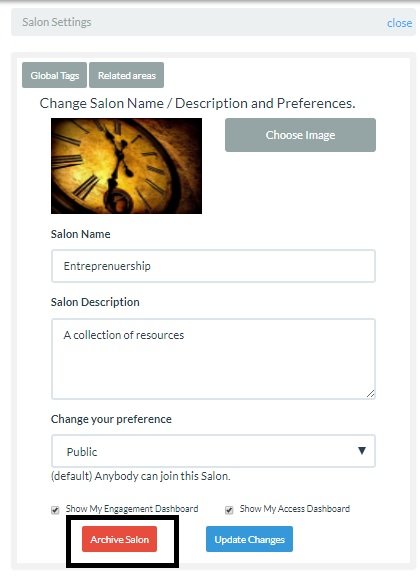Click the dropdown arrow beside Public
This screenshot has width=420, height=581.
(x=362, y=451)
